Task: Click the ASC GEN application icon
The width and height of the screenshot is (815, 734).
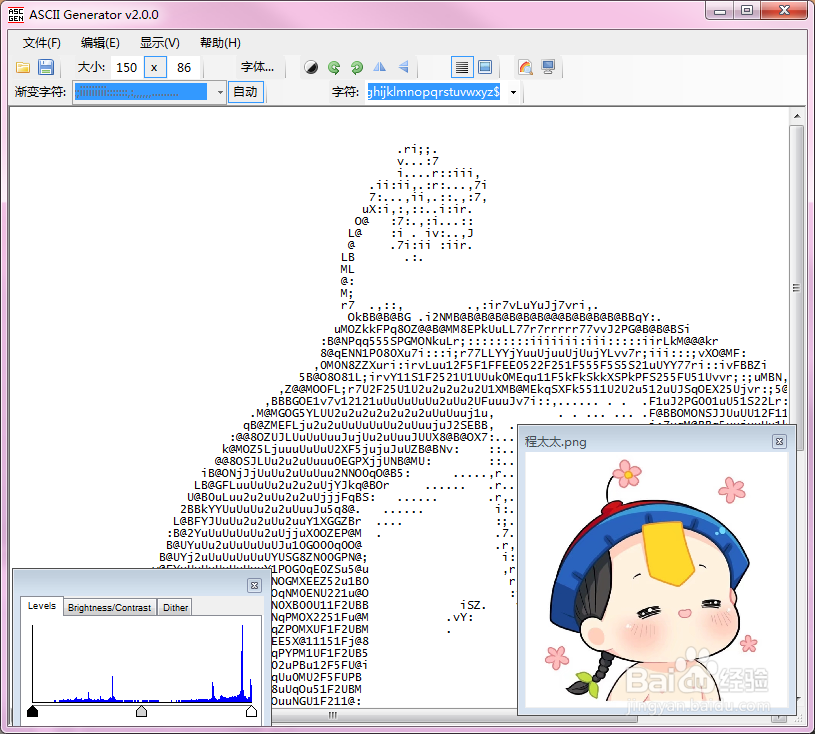Action: click(x=16, y=15)
